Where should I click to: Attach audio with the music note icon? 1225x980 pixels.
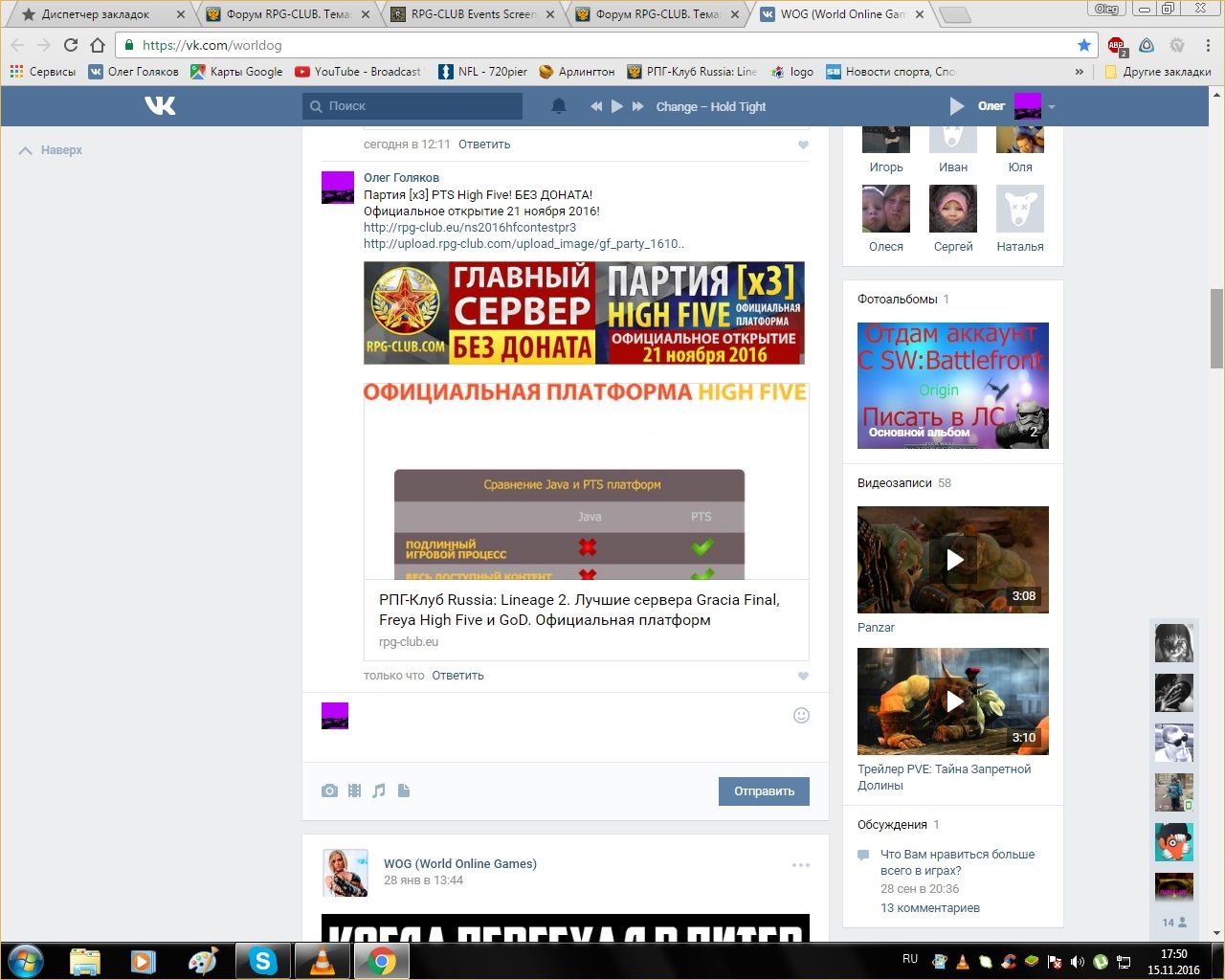(x=379, y=791)
